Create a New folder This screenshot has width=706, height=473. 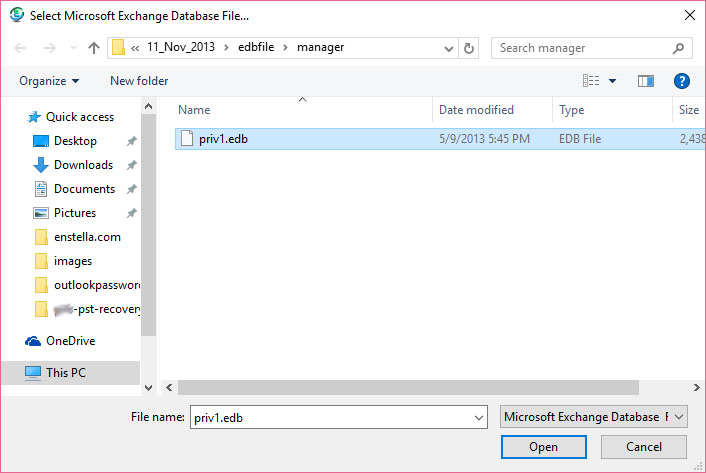139,81
